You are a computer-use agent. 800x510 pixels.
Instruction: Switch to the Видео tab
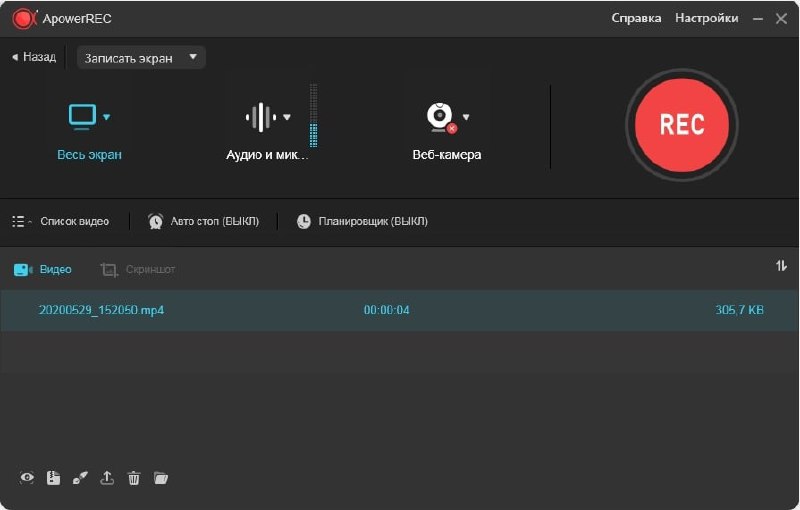(x=42, y=269)
